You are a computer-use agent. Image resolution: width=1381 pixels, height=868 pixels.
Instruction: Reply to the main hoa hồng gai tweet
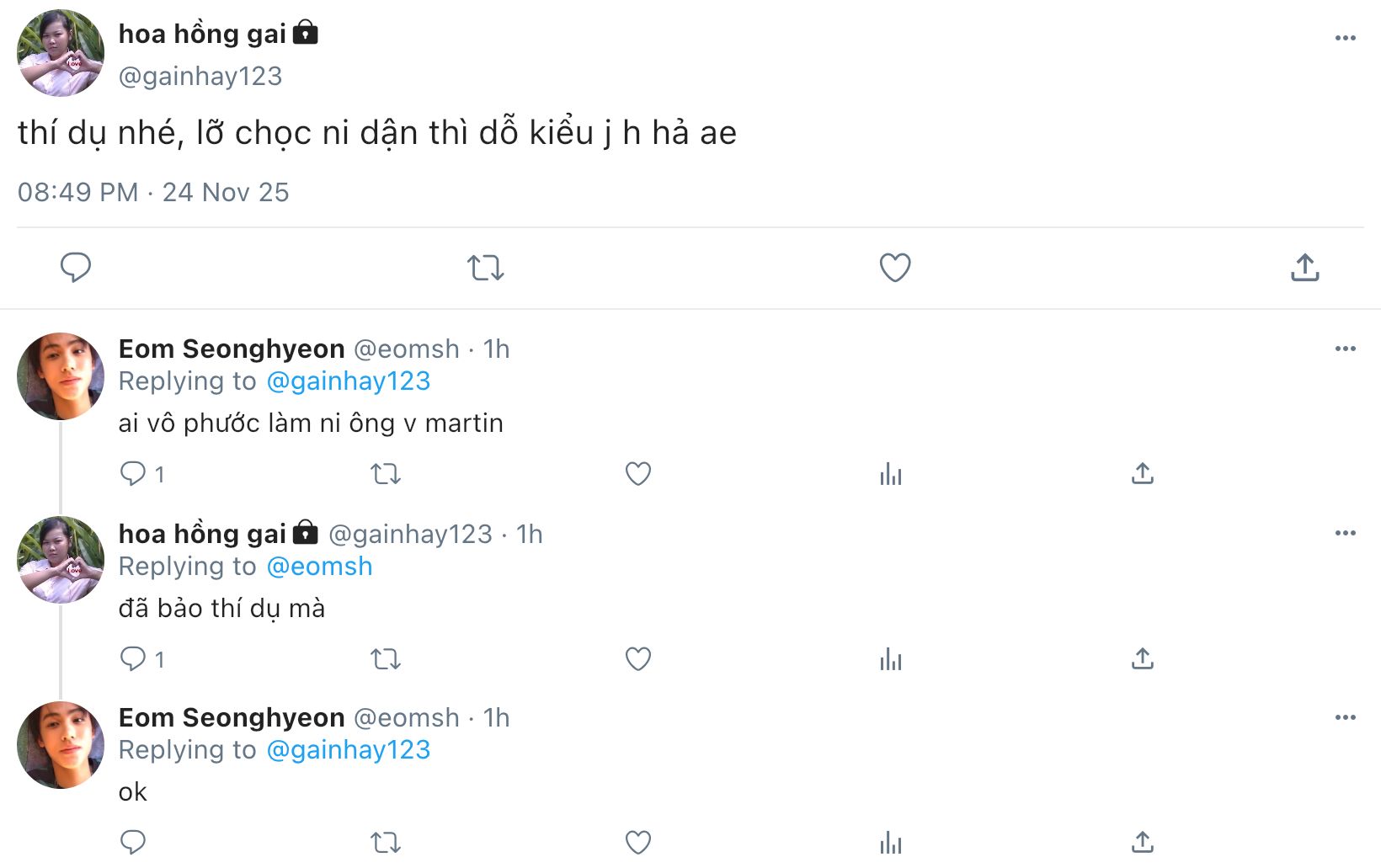[75, 268]
